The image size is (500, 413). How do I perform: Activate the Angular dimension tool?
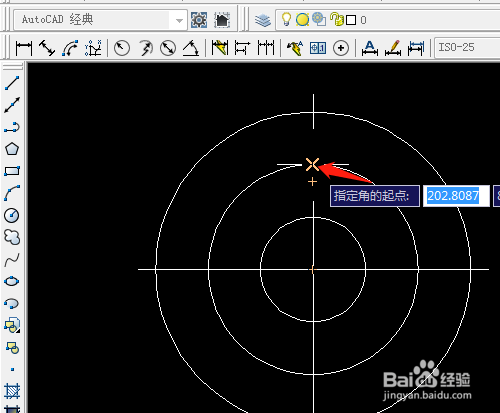pyautogui.click(x=191, y=48)
